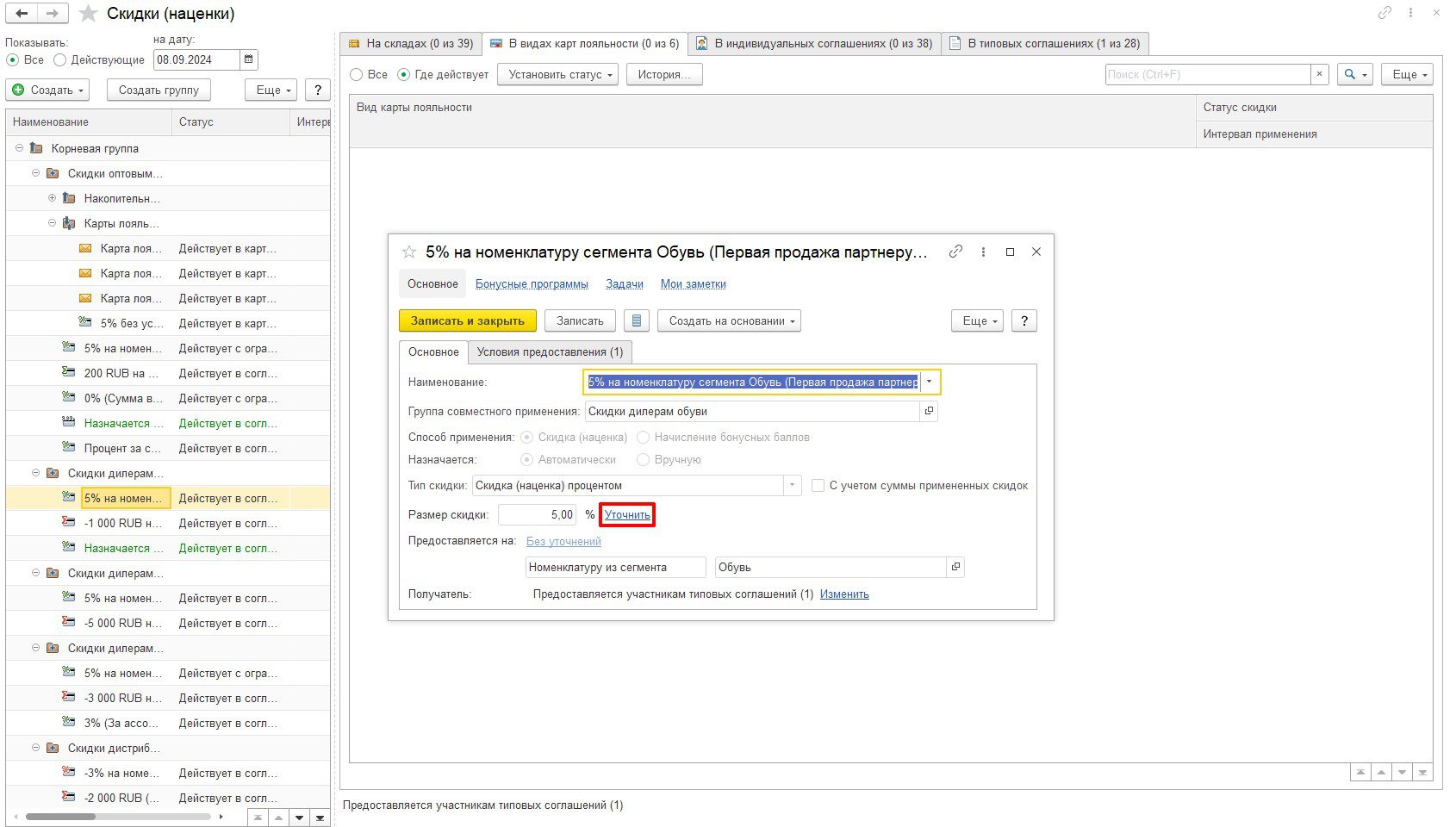This screenshot has width=1456, height=827.
Task: Click the Записать и закрыть button
Action: click(467, 321)
